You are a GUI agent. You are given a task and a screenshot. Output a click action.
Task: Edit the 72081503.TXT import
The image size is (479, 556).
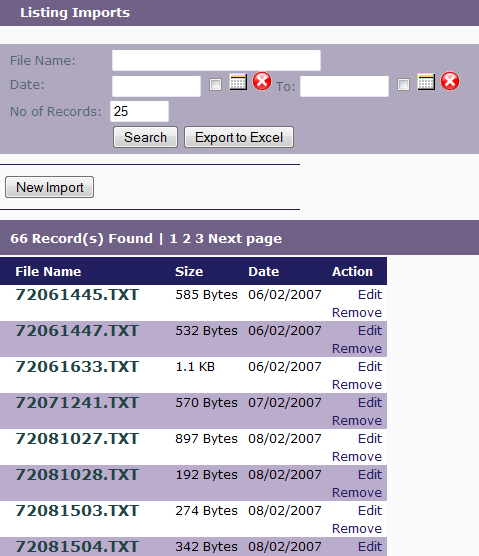(370, 510)
